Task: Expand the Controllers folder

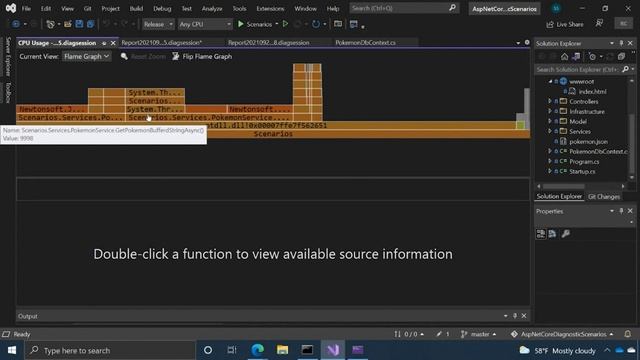Action: 550,101
